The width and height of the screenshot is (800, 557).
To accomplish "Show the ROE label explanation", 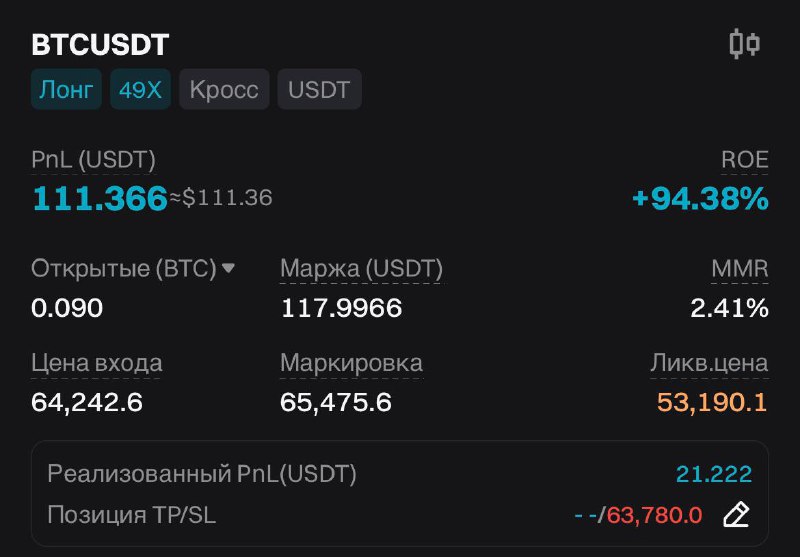I will 744,160.
